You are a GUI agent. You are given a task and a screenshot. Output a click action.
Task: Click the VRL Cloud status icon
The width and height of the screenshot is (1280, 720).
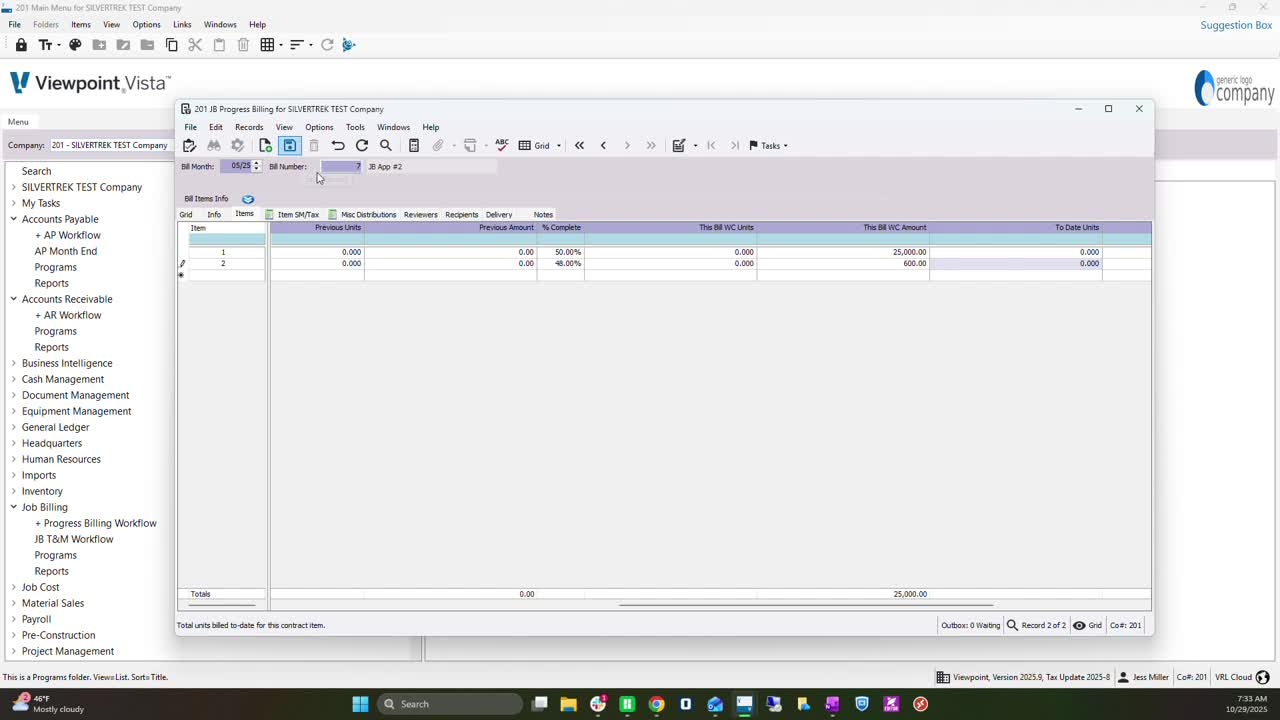pos(1262,677)
